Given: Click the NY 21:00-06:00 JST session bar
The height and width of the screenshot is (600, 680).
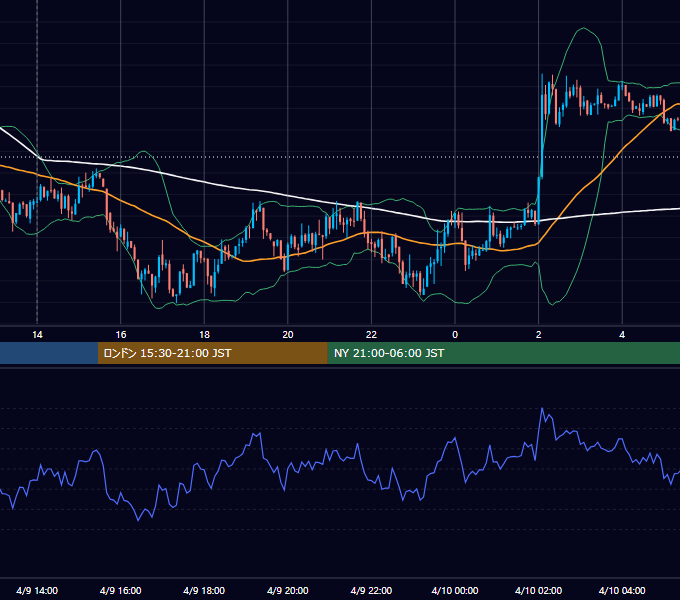Looking at the screenshot, I should pyautogui.click(x=503, y=353).
